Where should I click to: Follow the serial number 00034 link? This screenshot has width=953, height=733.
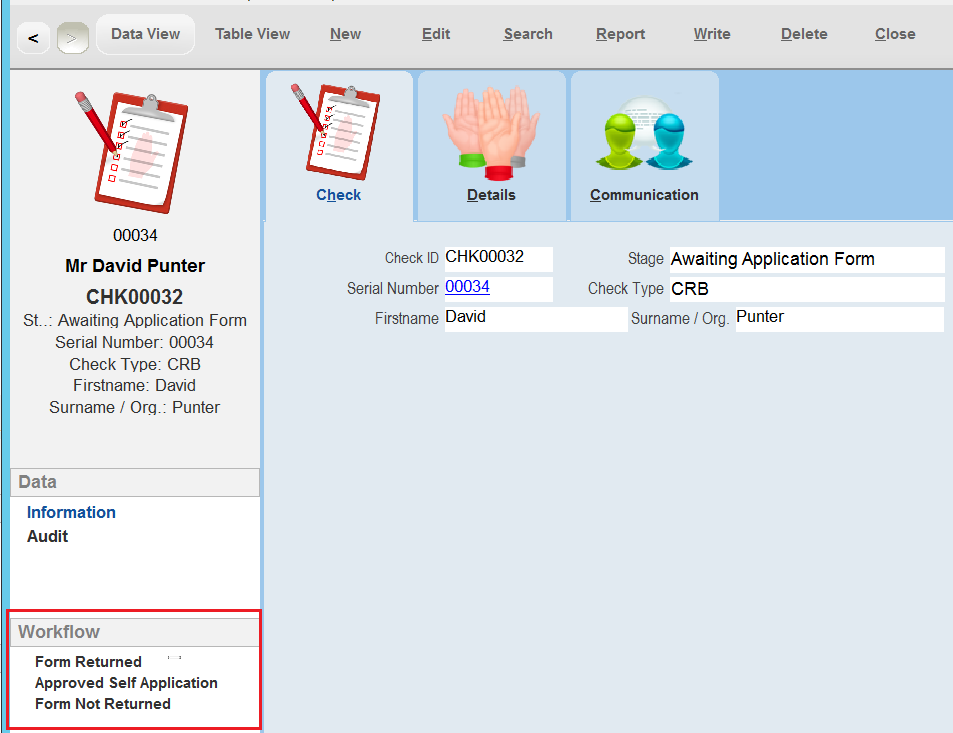tap(468, 287)
